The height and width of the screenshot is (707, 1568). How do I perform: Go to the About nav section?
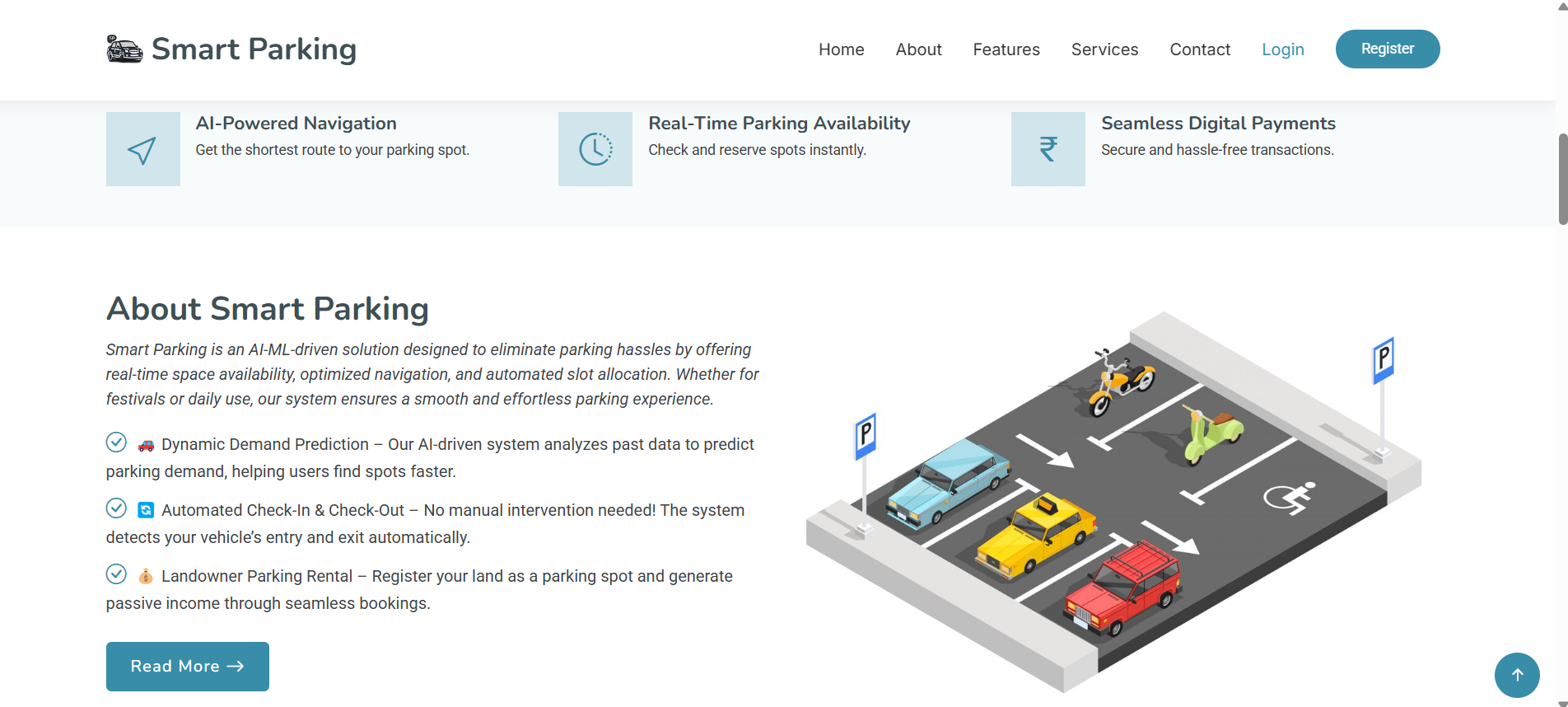[918, 49]
